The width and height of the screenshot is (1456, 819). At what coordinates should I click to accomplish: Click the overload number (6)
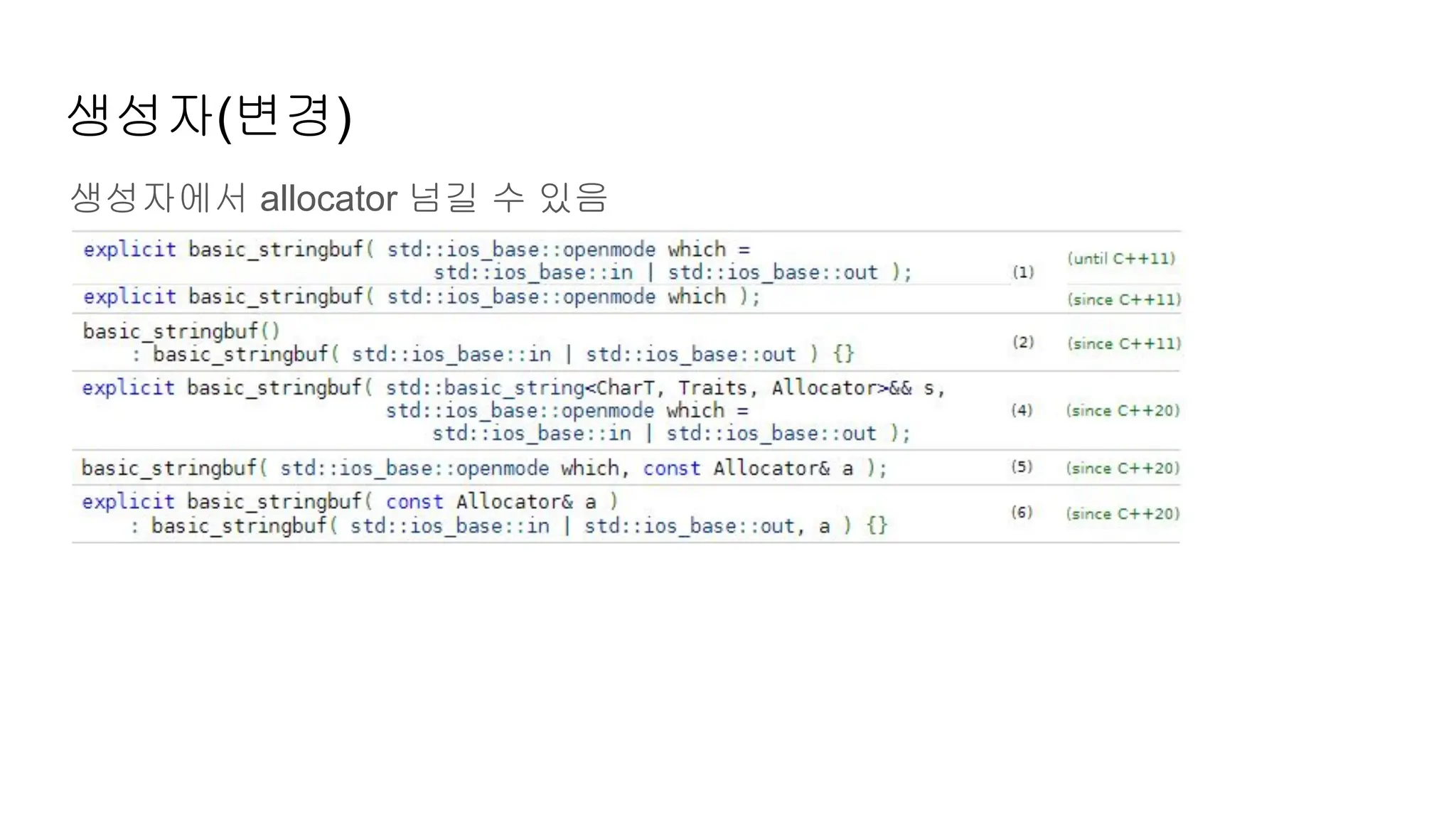coord(1022,513)
